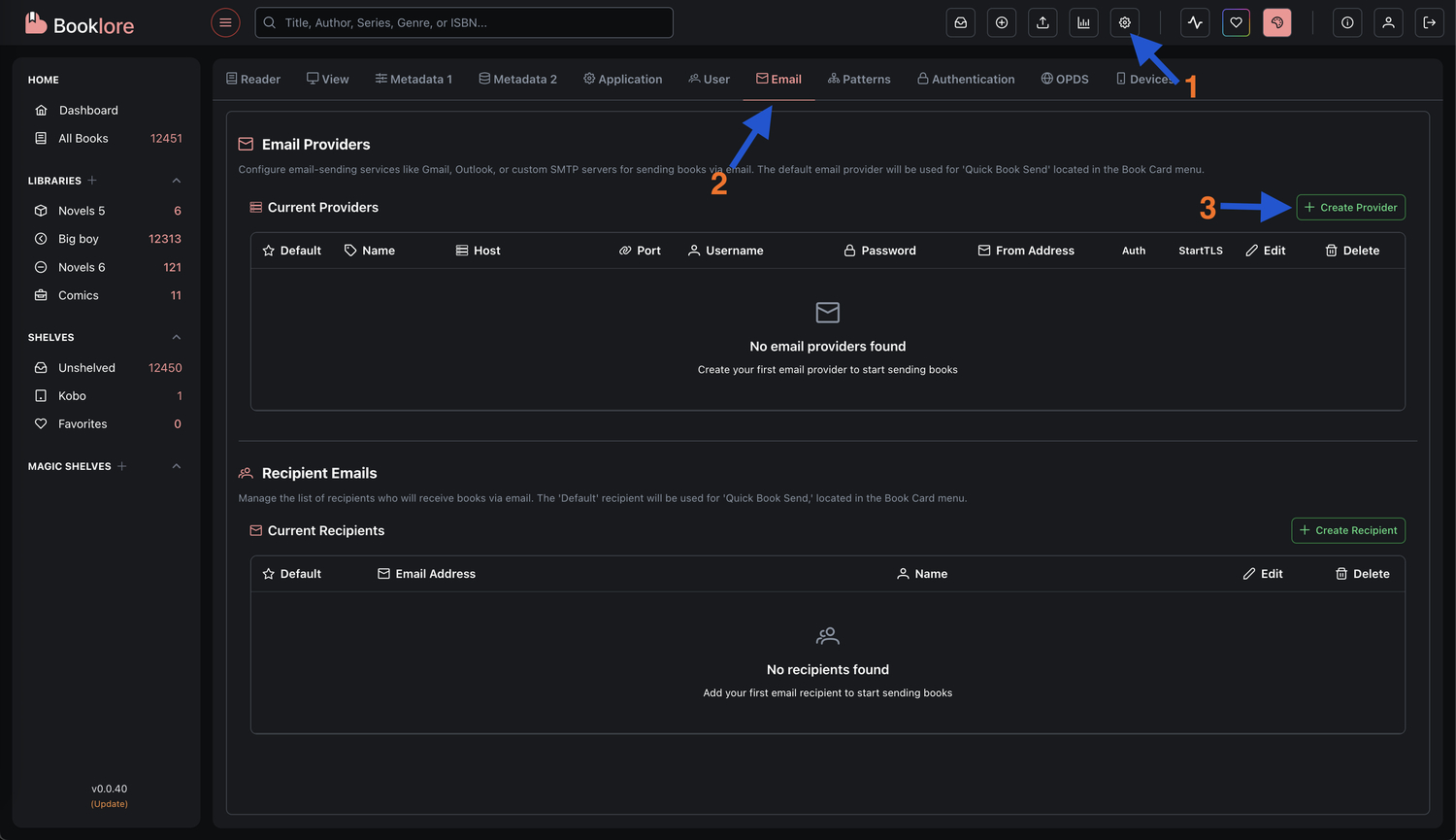
Task: Click the upload books icon
Action: [1042, 22]
